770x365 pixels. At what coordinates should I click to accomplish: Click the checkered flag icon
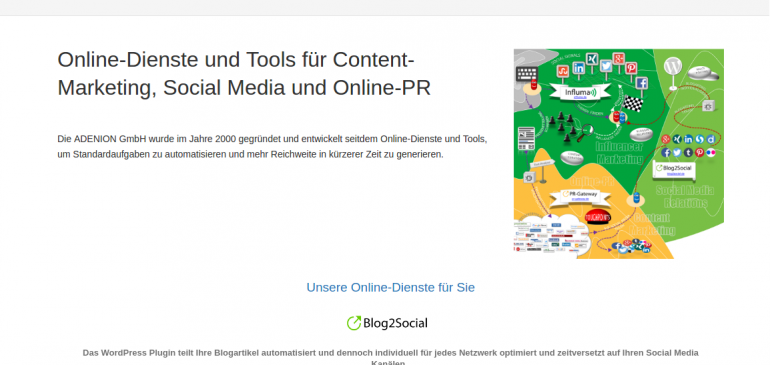(x=632, y=103)
